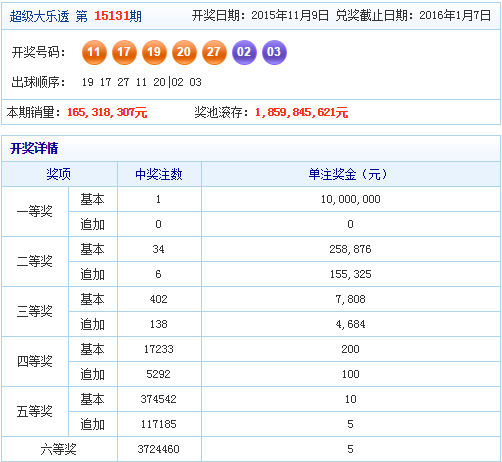The image size is (502, 462).
Task: Click the 出球顺序 label
Action: [38, 82]
